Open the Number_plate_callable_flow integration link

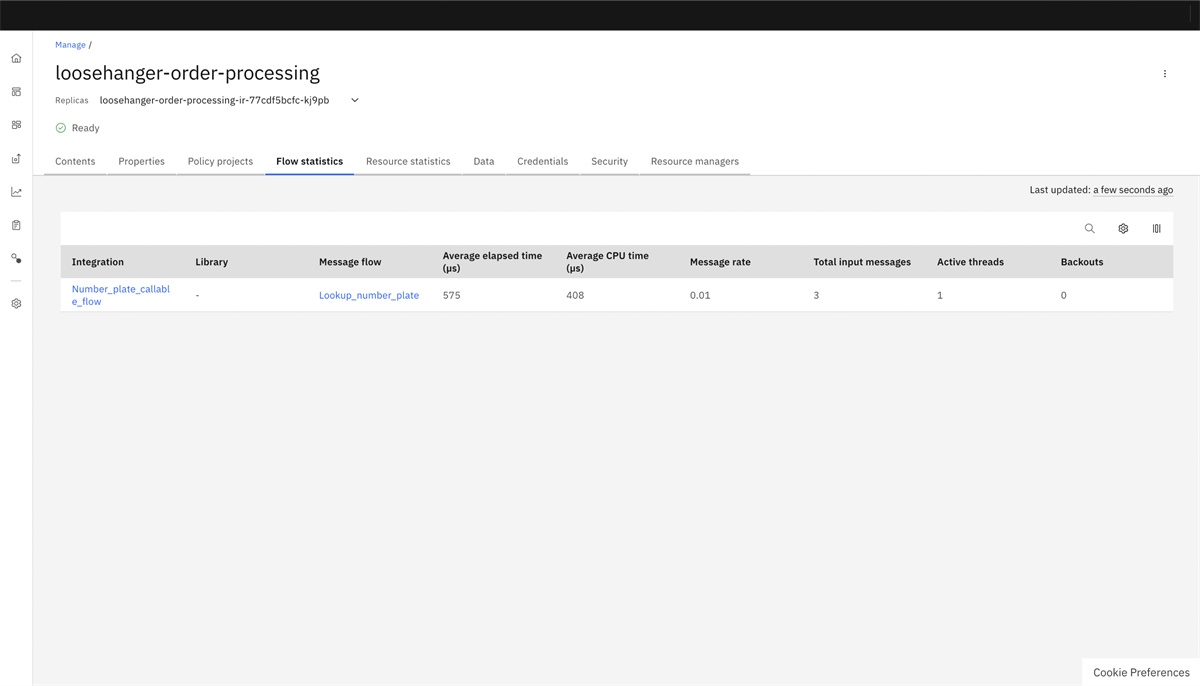click(120, 294)
